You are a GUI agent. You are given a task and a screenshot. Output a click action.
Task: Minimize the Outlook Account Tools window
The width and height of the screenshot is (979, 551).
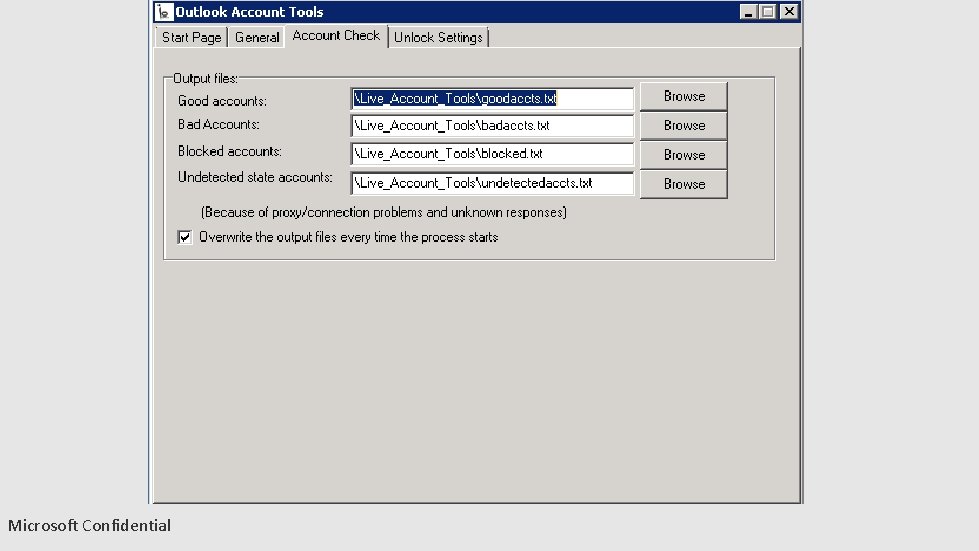(749, 12)
